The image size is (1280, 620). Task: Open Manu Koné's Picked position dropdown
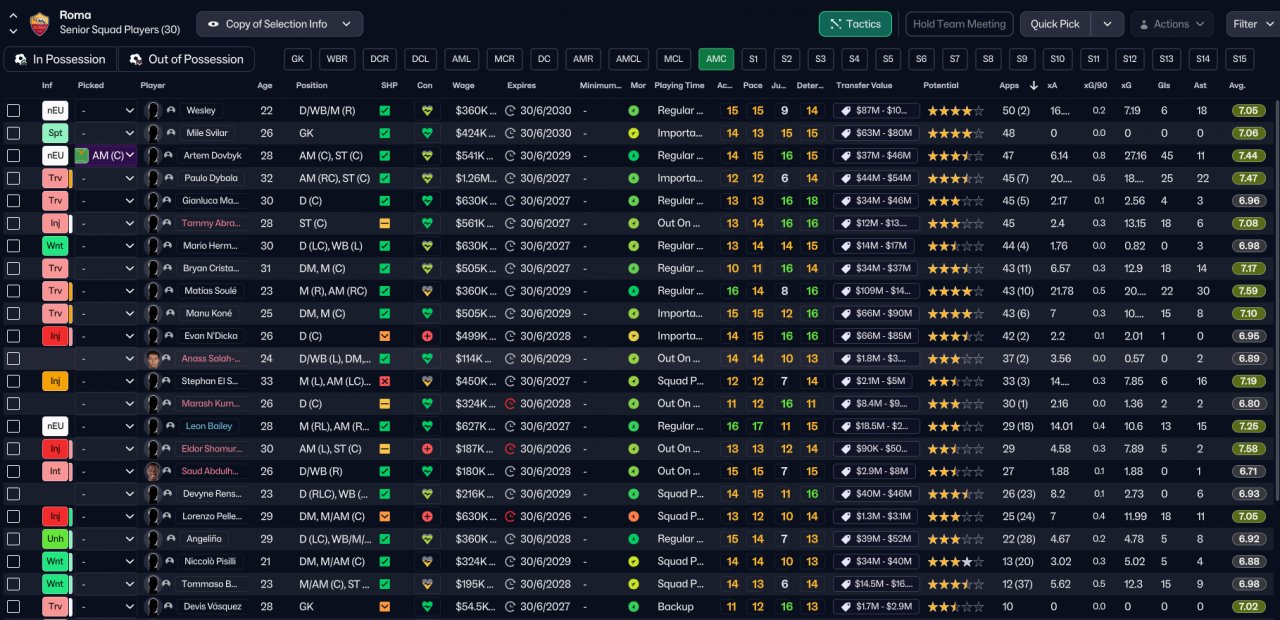click(107, 313)
